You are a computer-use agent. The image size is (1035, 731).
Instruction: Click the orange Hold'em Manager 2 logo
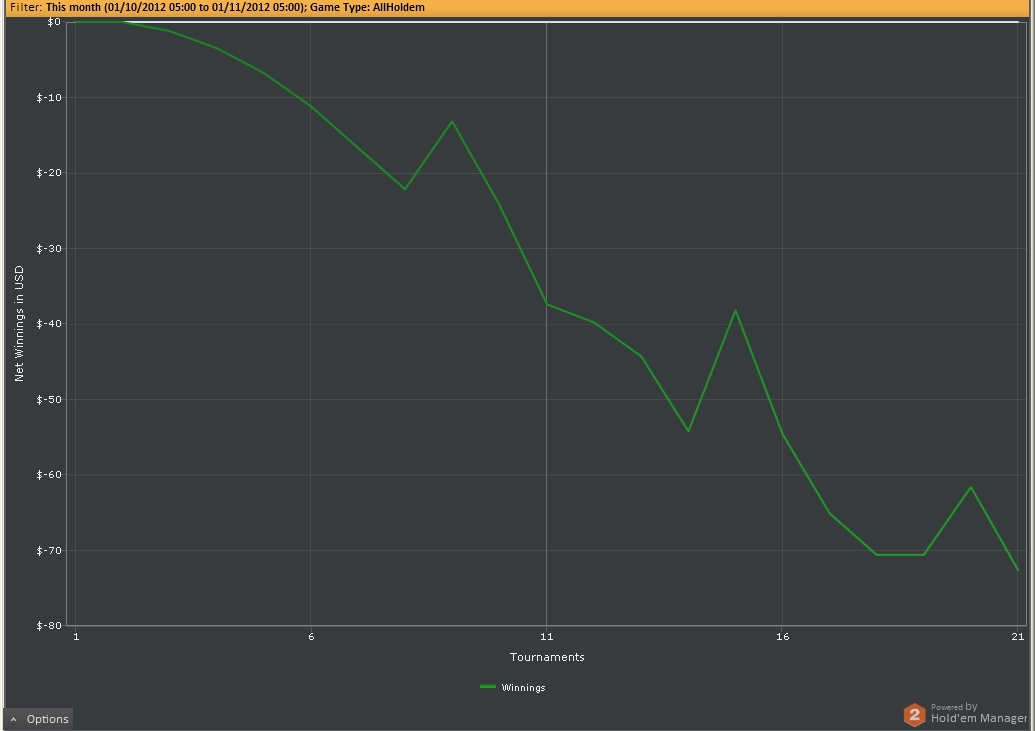[914, 714]
